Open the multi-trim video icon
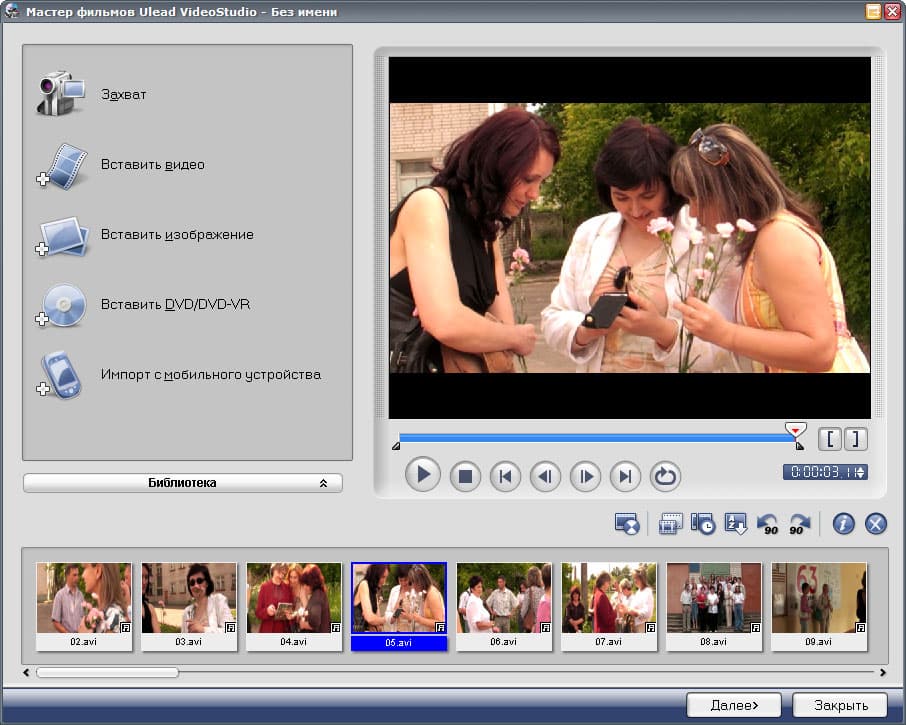 tap(670, 524)
